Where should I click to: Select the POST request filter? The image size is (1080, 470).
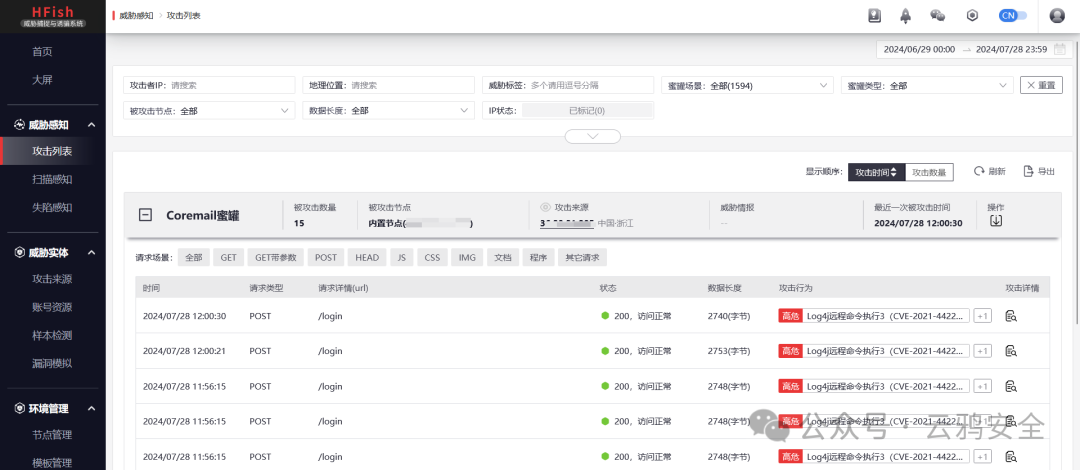pos(326,258)
